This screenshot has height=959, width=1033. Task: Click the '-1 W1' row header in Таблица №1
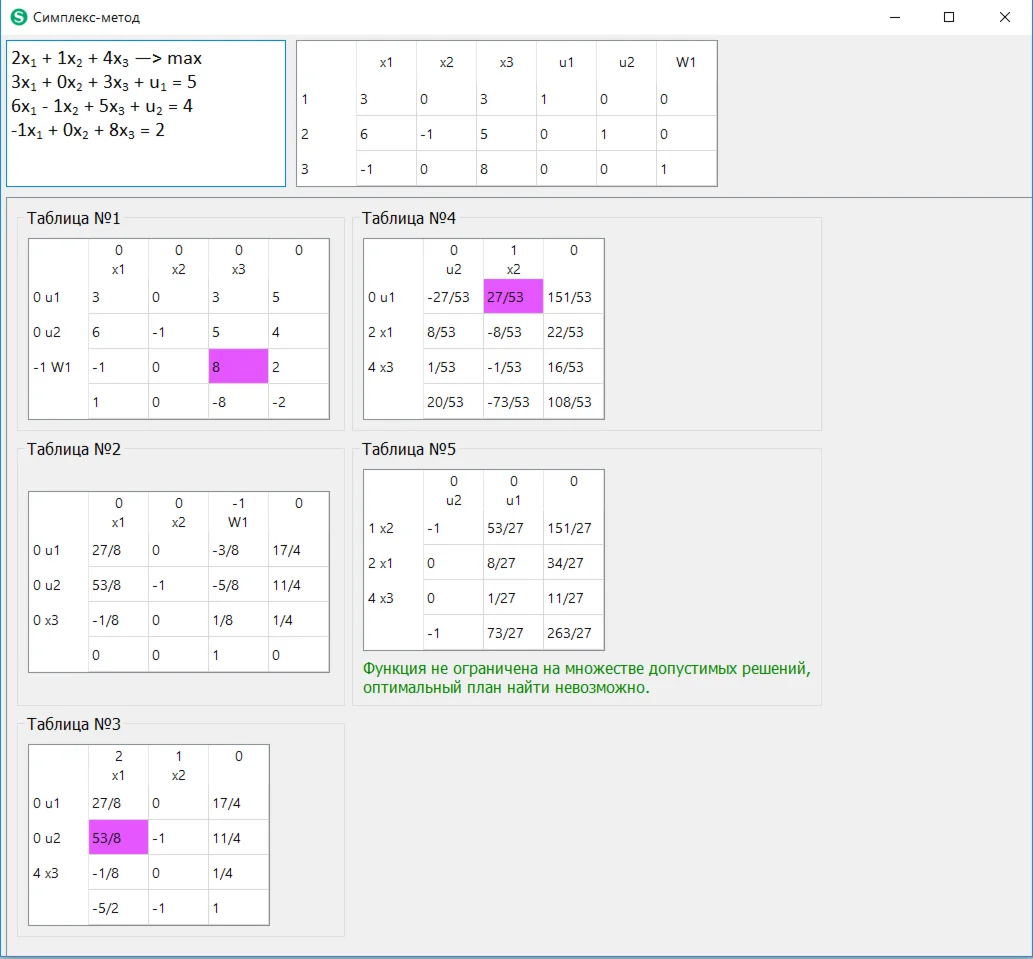pos(58,367)
